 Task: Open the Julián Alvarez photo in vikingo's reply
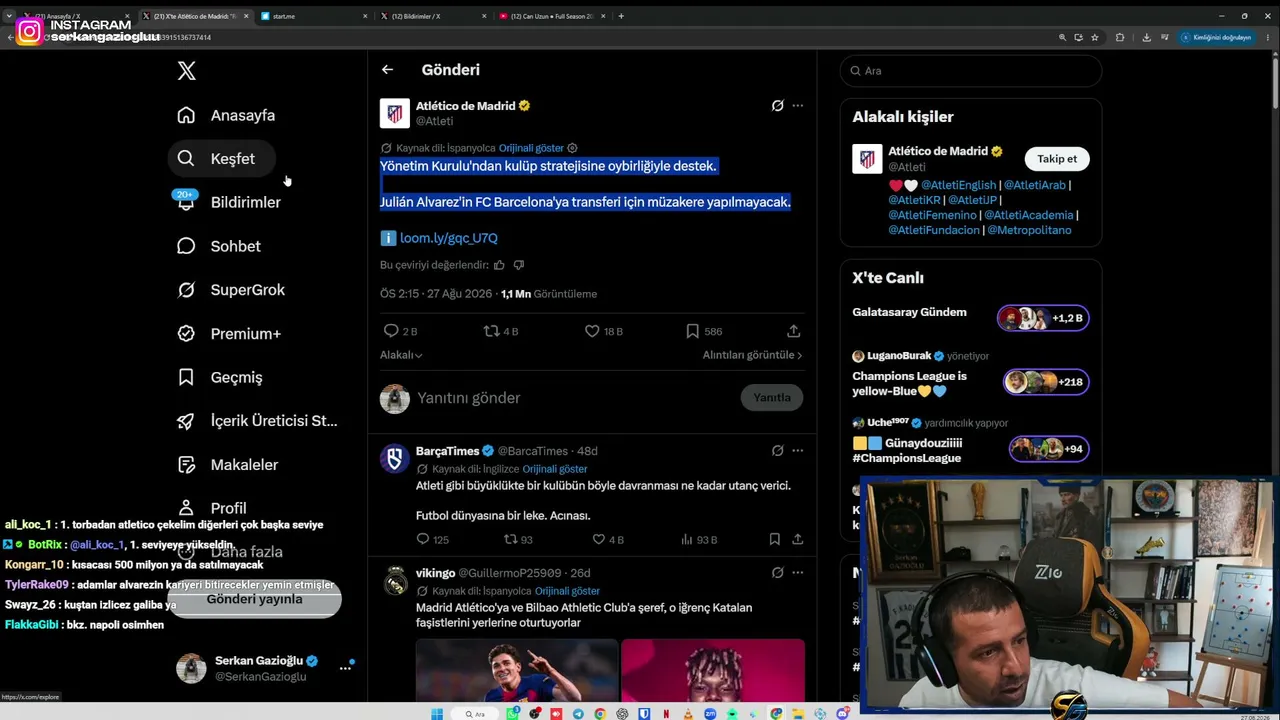pos(517,670)
